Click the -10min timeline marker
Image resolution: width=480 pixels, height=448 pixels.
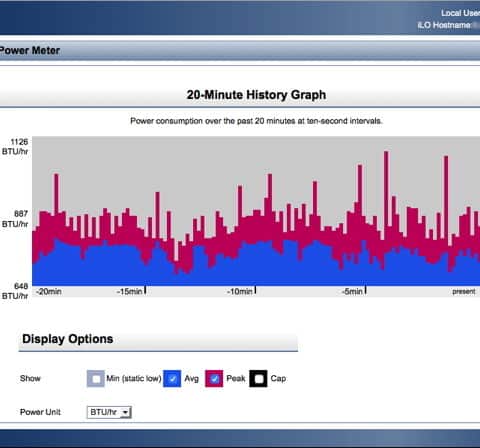241,291
